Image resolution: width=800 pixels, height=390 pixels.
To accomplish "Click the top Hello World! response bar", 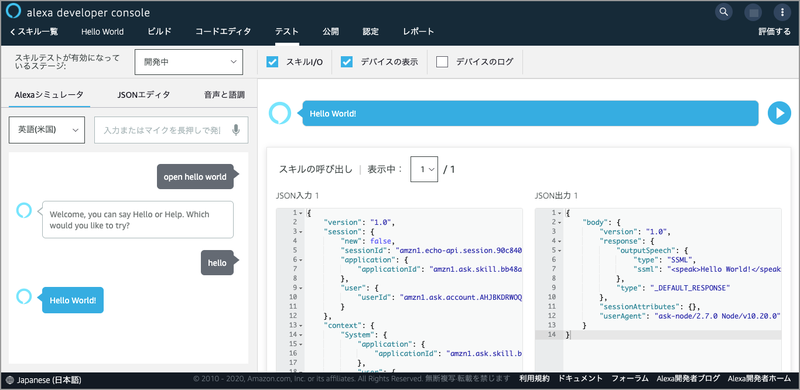I will tap(530, 113).
